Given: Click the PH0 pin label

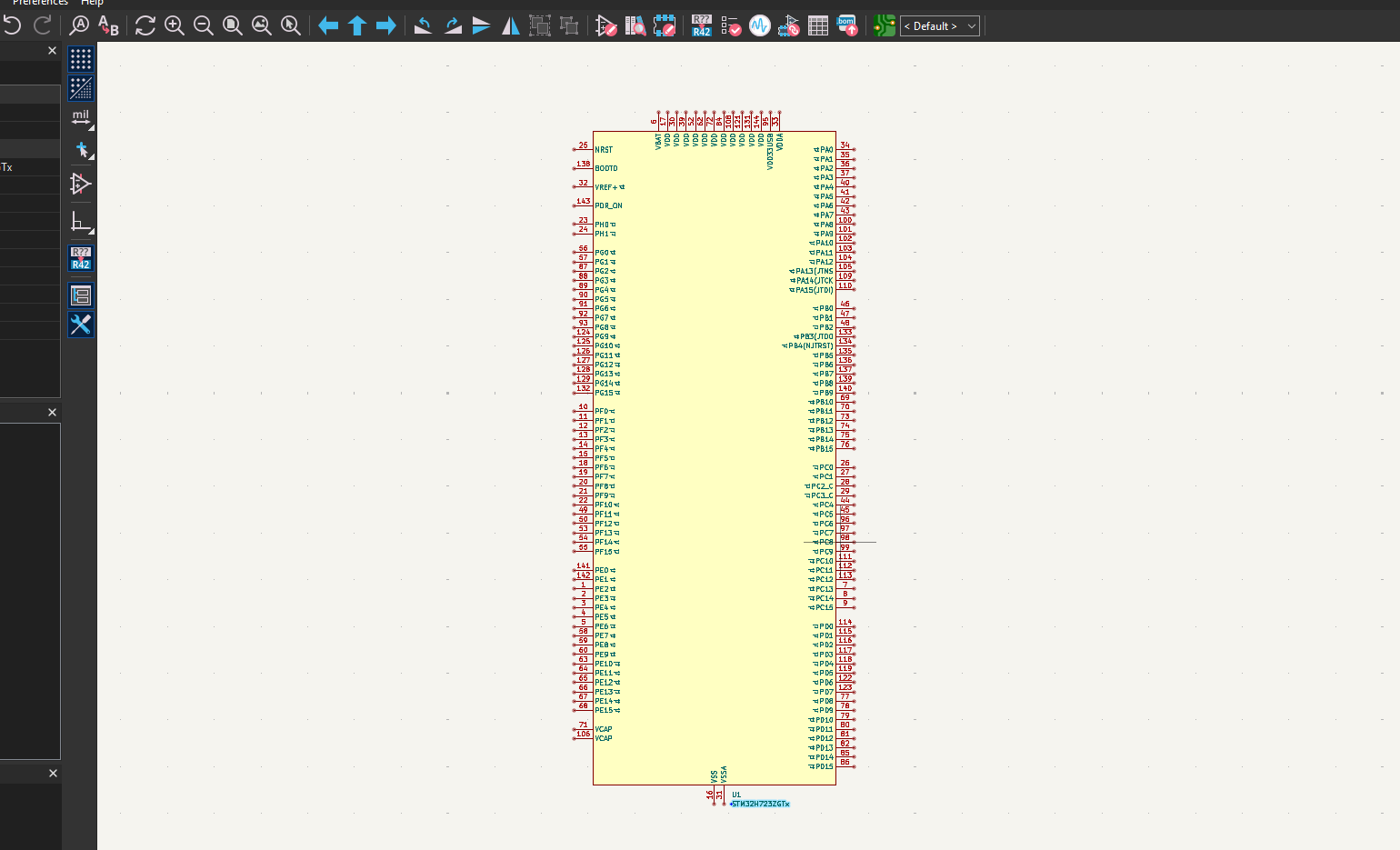Looking at the screenshot, I should point(602,225).
